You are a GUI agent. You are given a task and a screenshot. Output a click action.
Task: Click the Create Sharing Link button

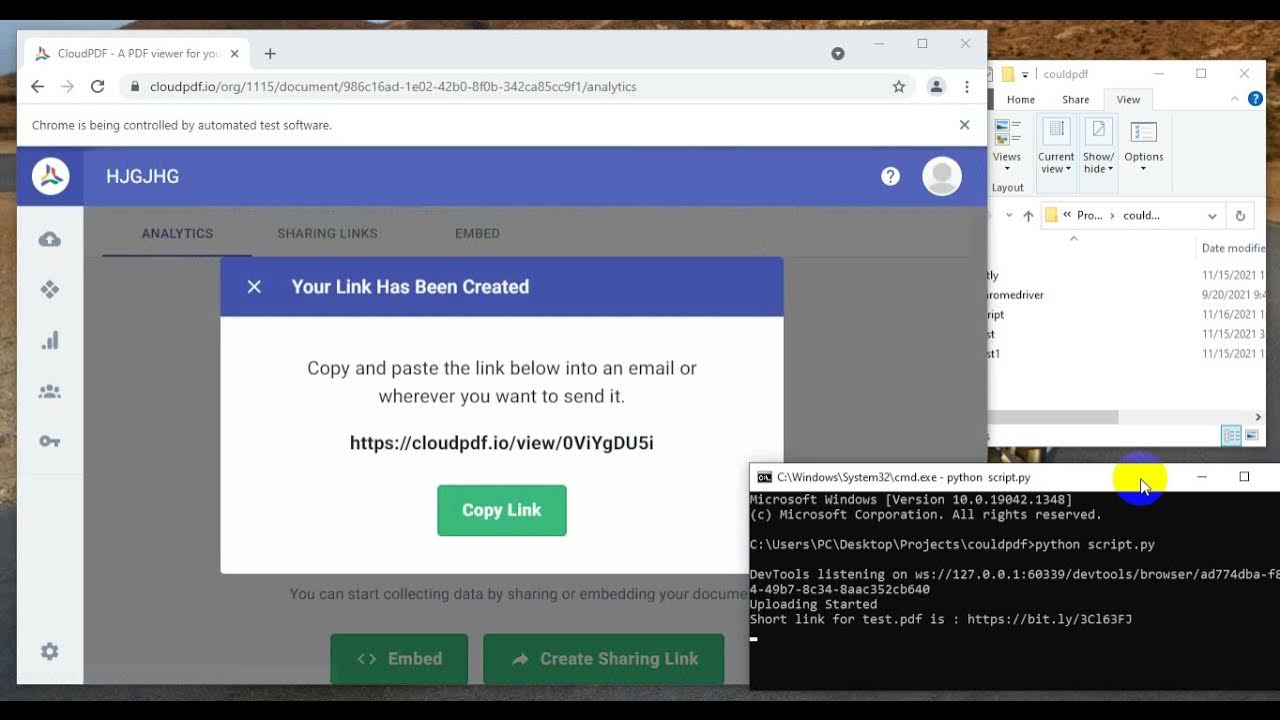coord(604,659)
